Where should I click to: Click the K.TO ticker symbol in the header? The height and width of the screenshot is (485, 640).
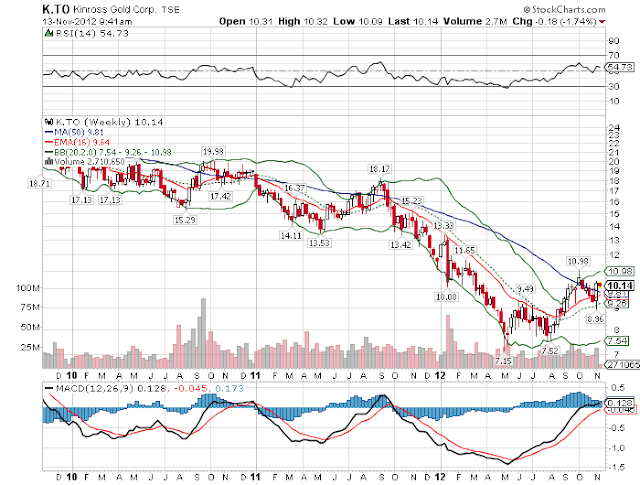tap(56, 9)
